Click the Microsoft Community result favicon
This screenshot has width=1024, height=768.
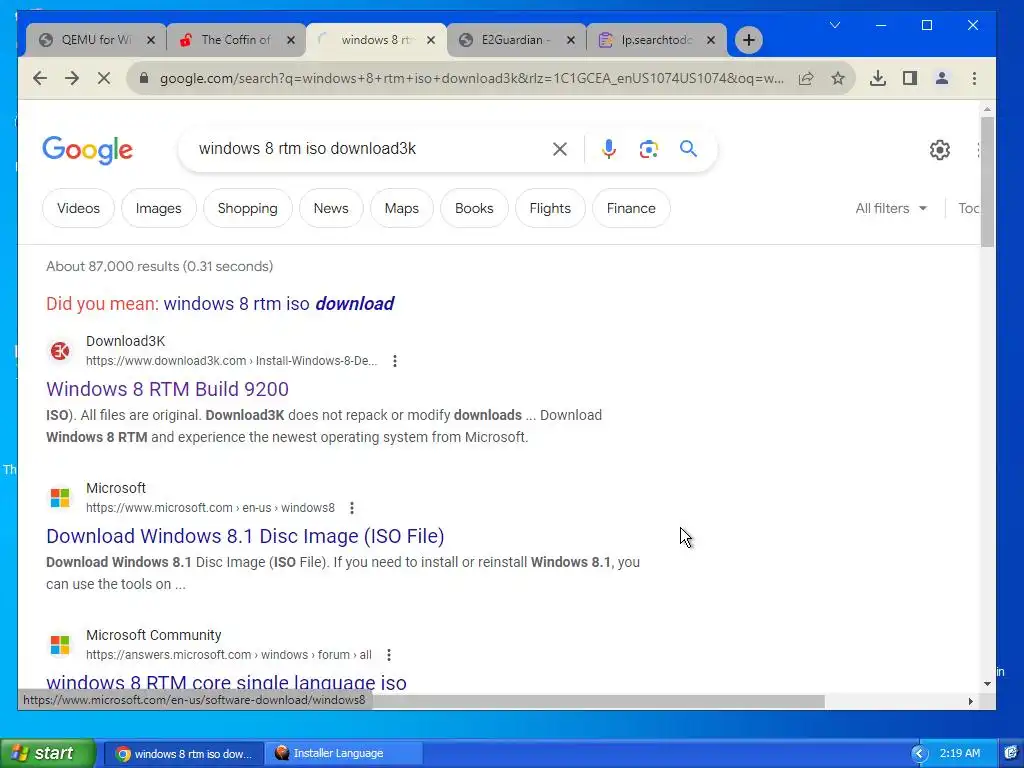coord(60,645)
